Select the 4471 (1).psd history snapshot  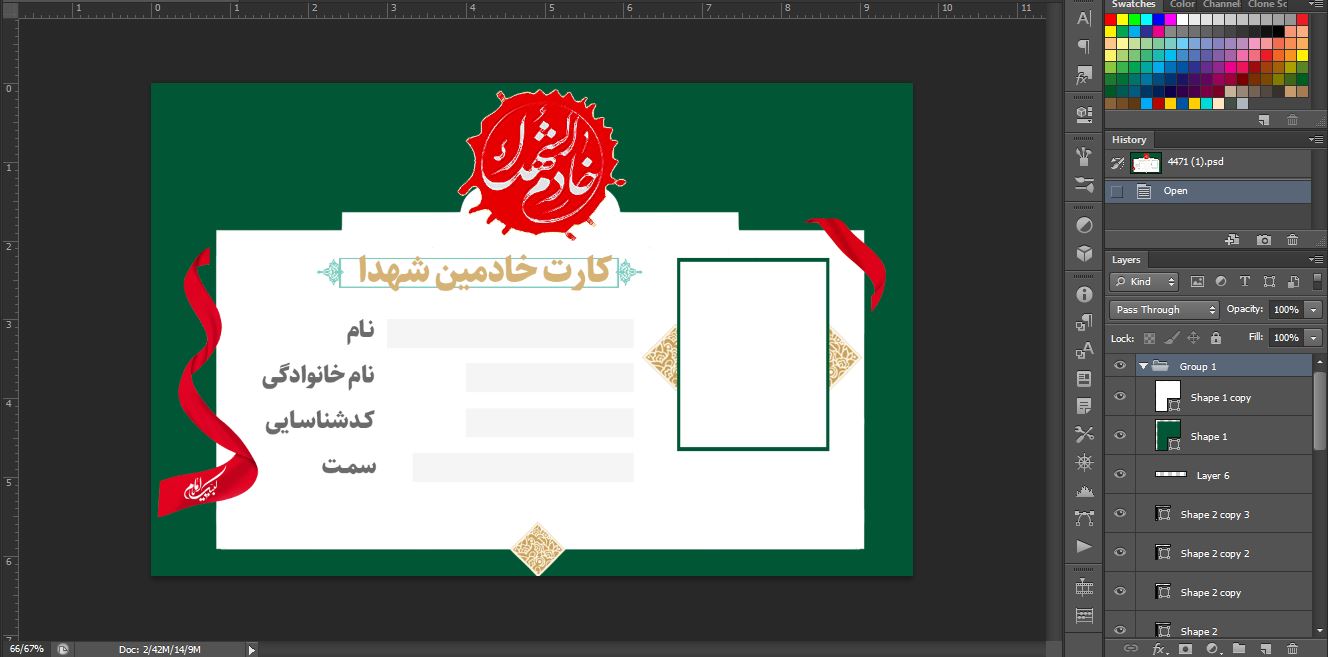(x=1208, y=162)
